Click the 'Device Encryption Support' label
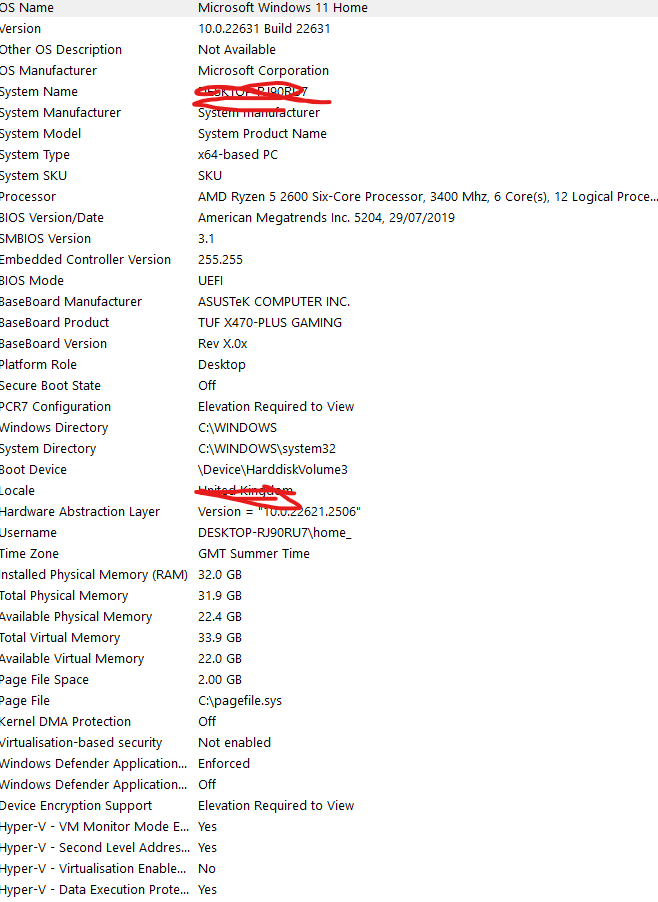658x902 pixels. [x=76, y=806]
